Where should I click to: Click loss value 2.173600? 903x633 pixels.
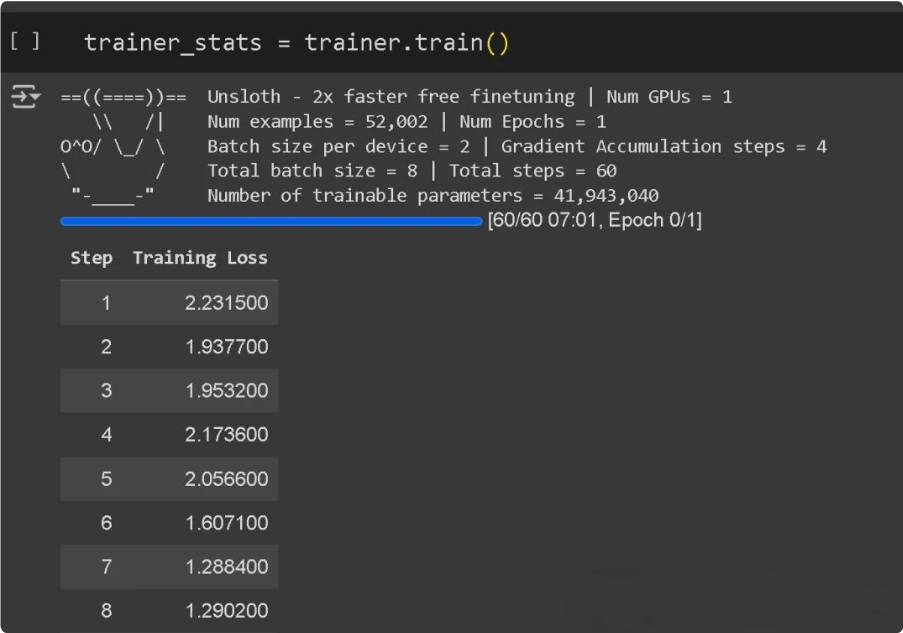[x=226, y=434]
